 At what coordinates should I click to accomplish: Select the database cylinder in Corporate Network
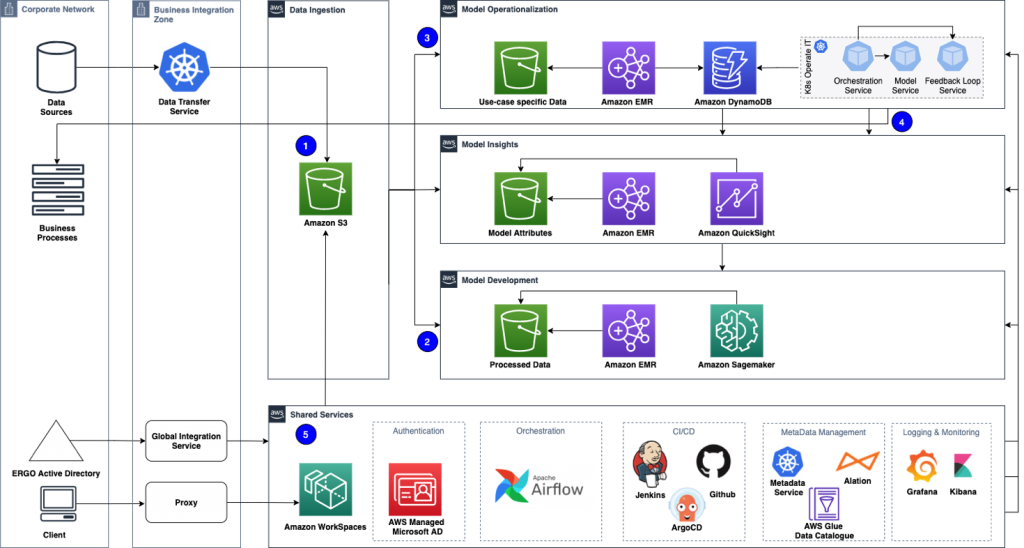56,67
